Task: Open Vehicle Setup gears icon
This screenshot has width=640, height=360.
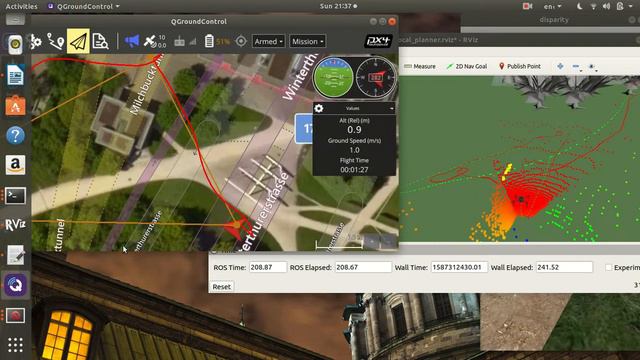Action: [36, 41]
